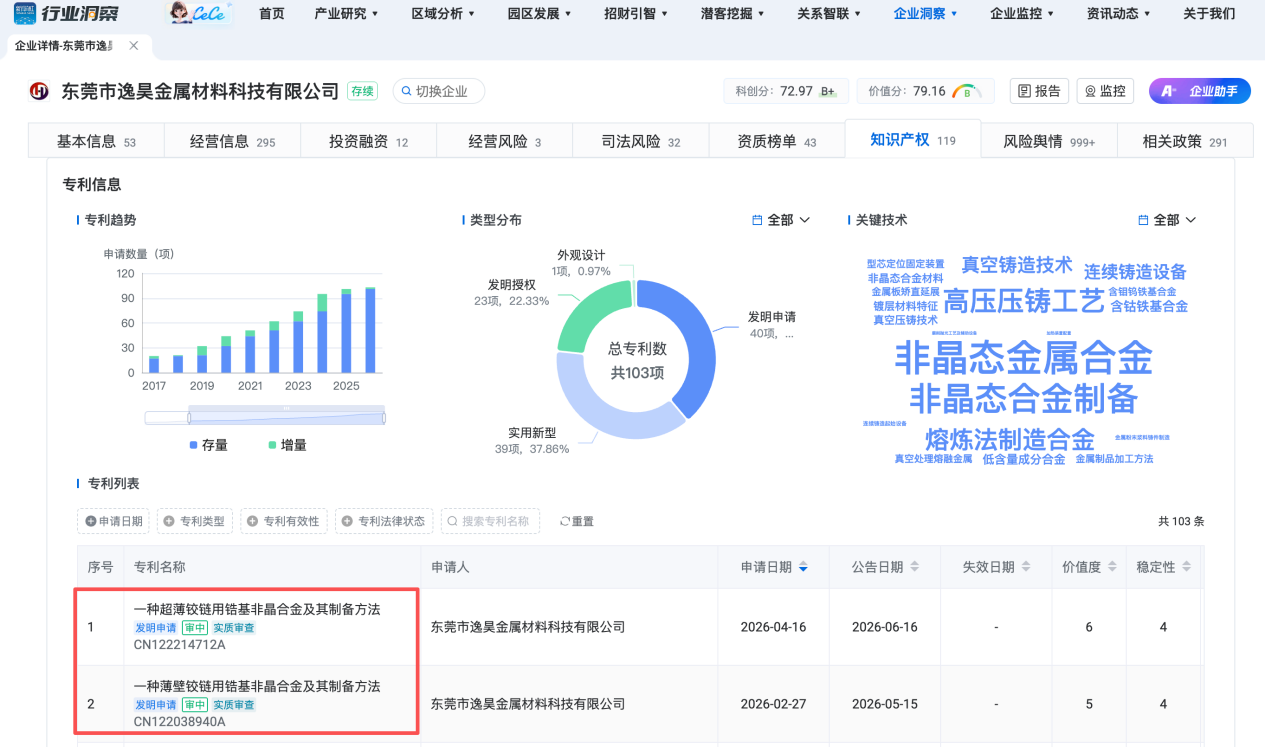Expand the 区域分析 menu
This screenshot has width=1265, height=747.
tap(443, 14)
